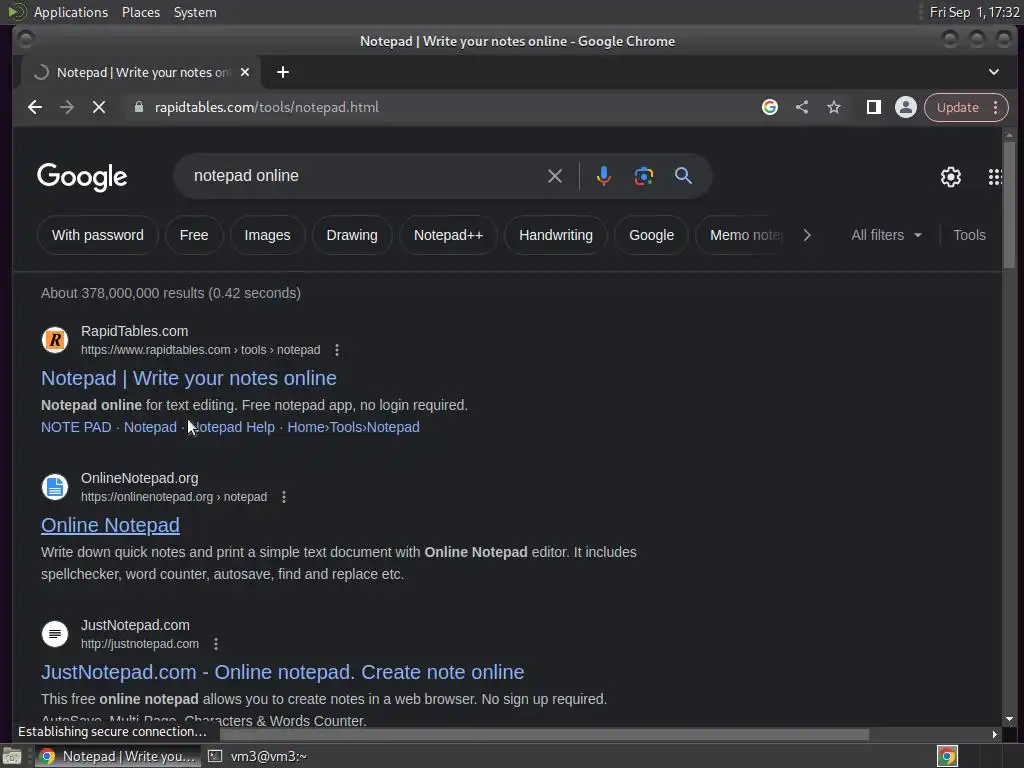Click the site security lock icon
1024x768 pixels.
(x=138, y=107)
